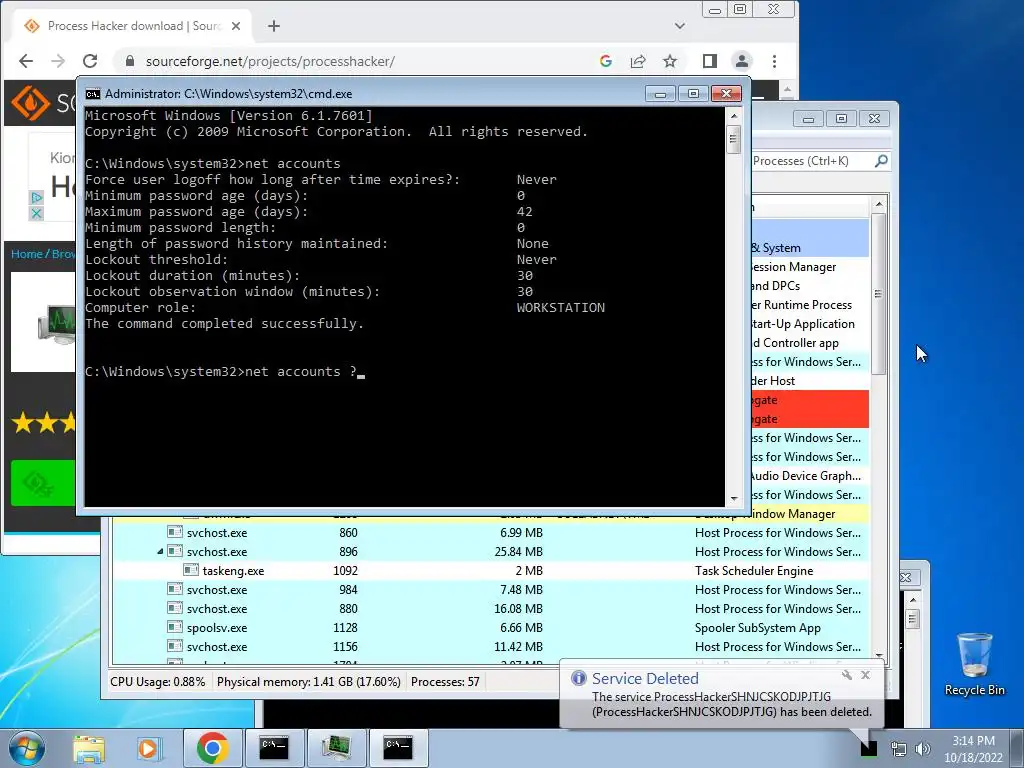Select the taskeng.exe process row
1024x768 pixels.
490,571
